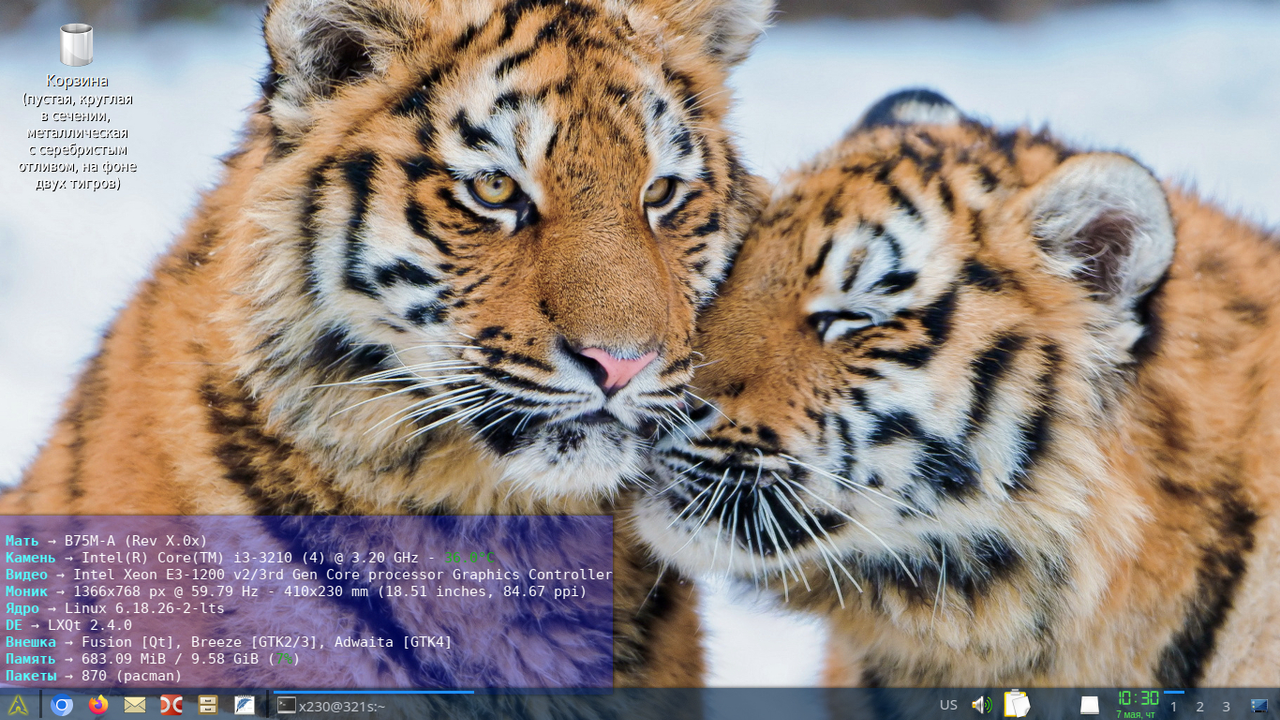Click the 'Видео' graphics controller line
The height and width of the screenshot is (720, 1280).
click(309, 575)
